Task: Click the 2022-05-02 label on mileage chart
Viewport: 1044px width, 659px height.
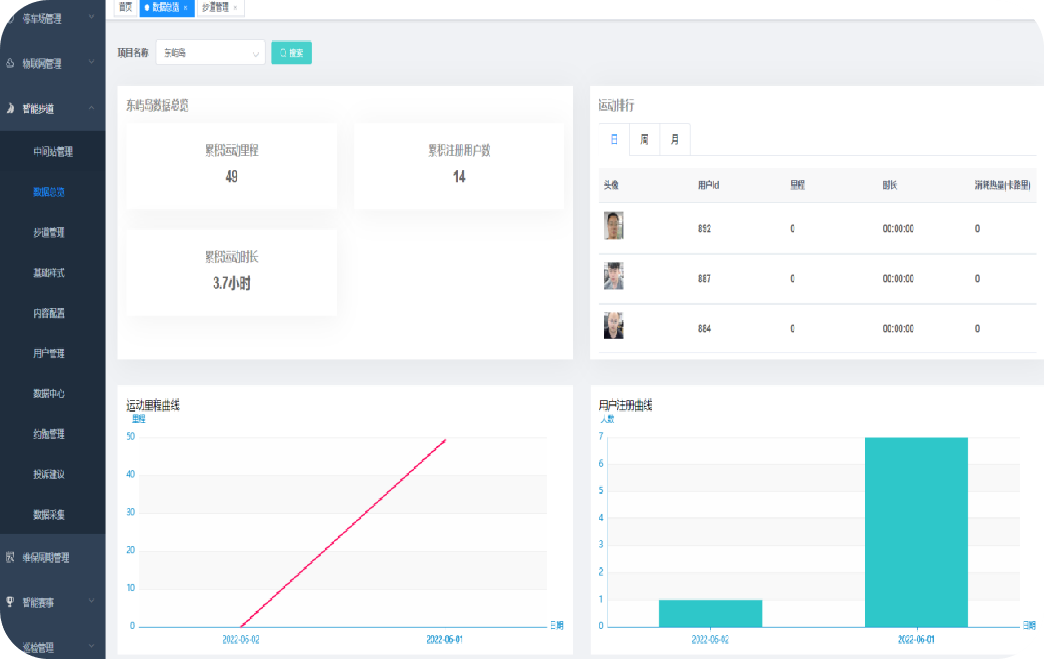Action: pos(241,639)
